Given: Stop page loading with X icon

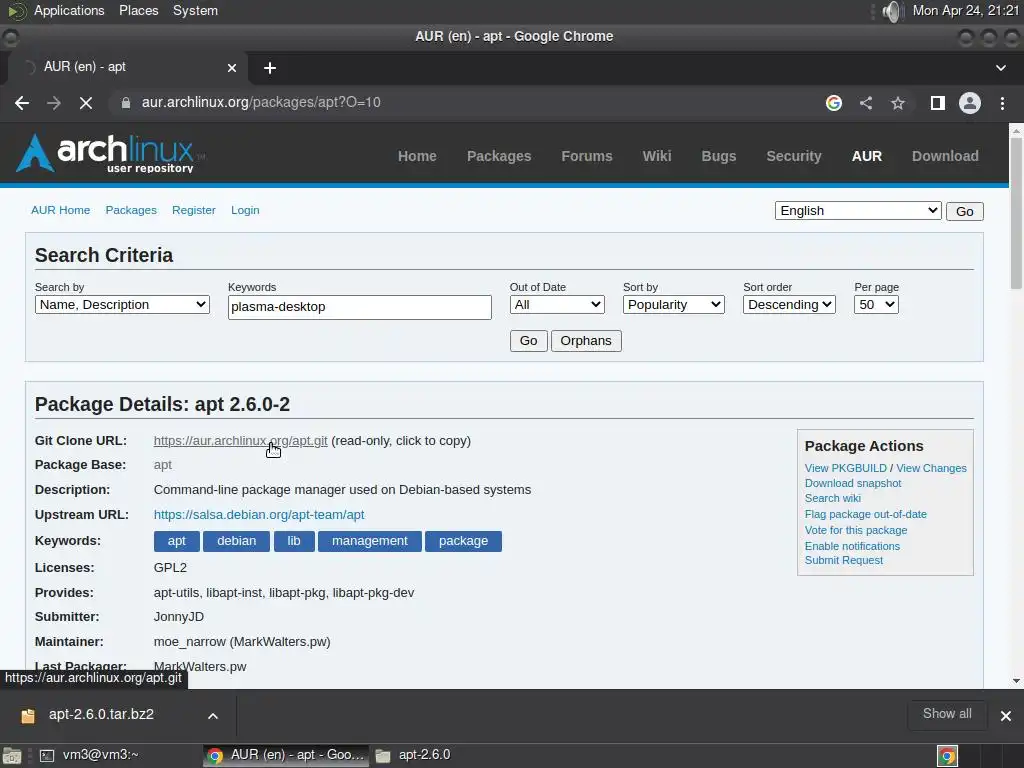Looking at the screenshot, I should (x=86, y=103).
